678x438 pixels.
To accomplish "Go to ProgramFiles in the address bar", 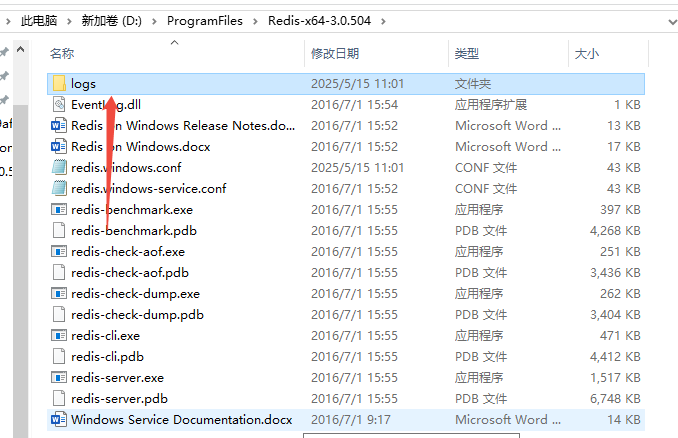I will point(205,20).
